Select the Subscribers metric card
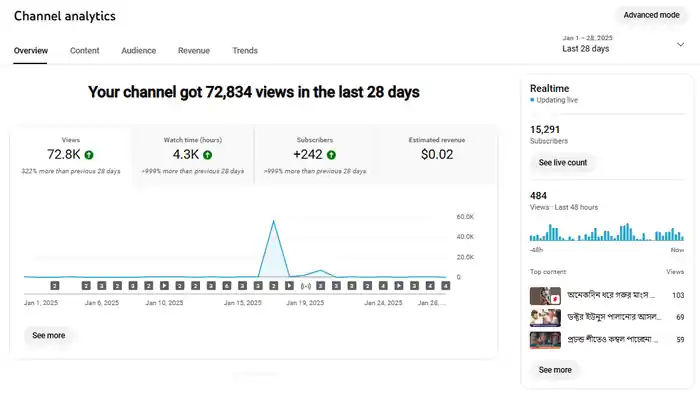Image resolution: width=700 pixels, height=395 pixels. [x=315, y=155]
